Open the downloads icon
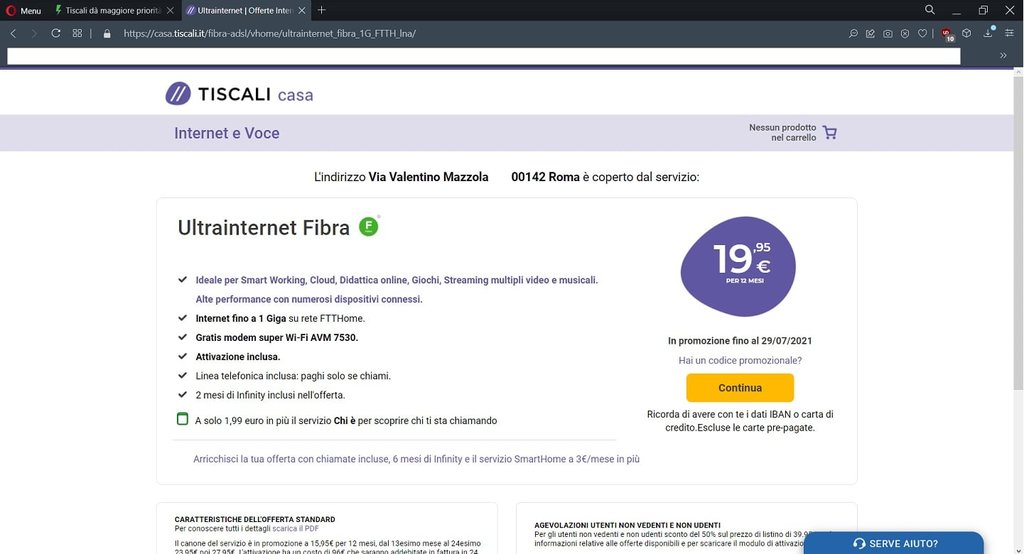This screenshot has height=554, width=1024. coord(989,33)
